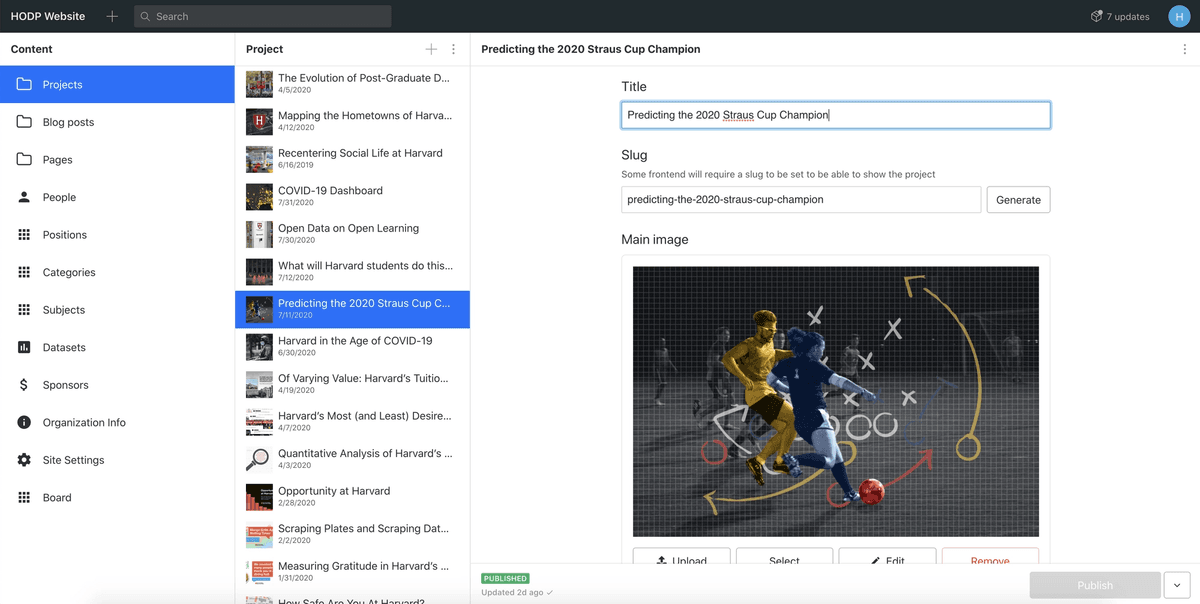This screenshot has width=1200, height=604.
Task: Open document three-dot menu top right
Action: point(1185,49)
